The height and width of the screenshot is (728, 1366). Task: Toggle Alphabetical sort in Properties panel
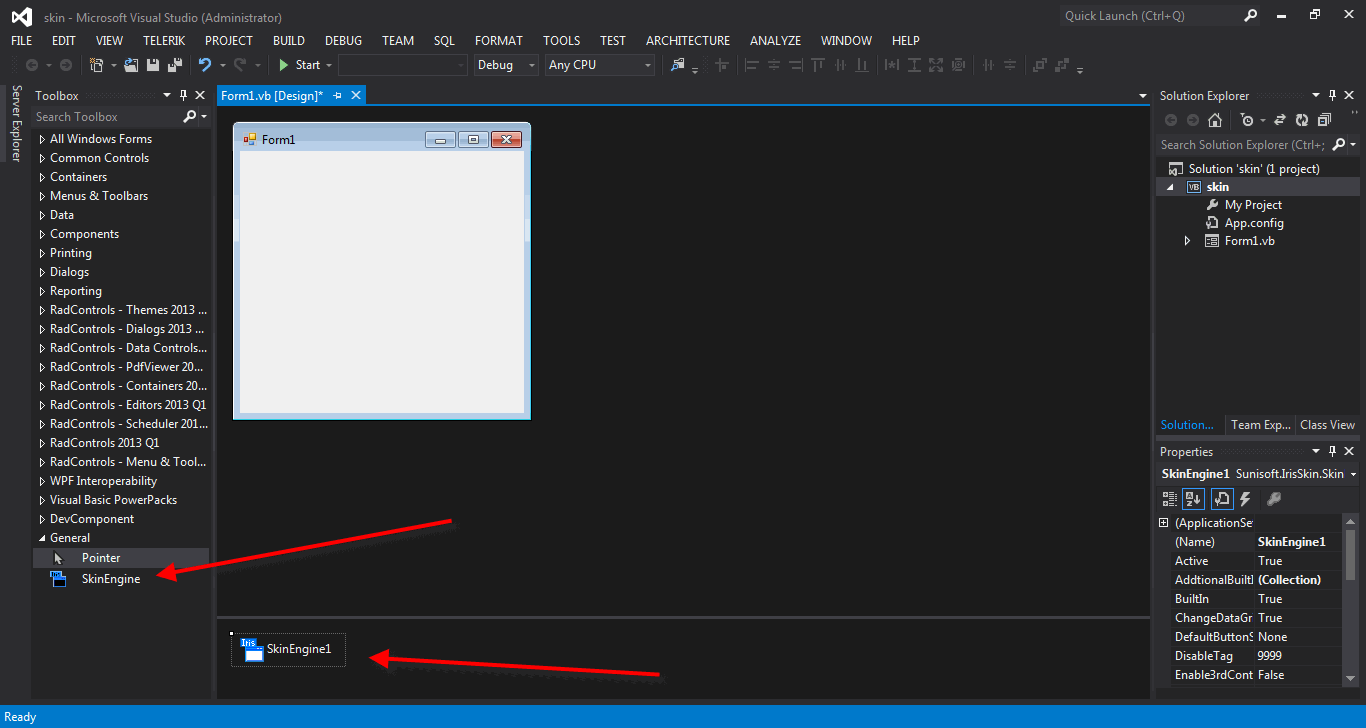tap(1193, 498)
